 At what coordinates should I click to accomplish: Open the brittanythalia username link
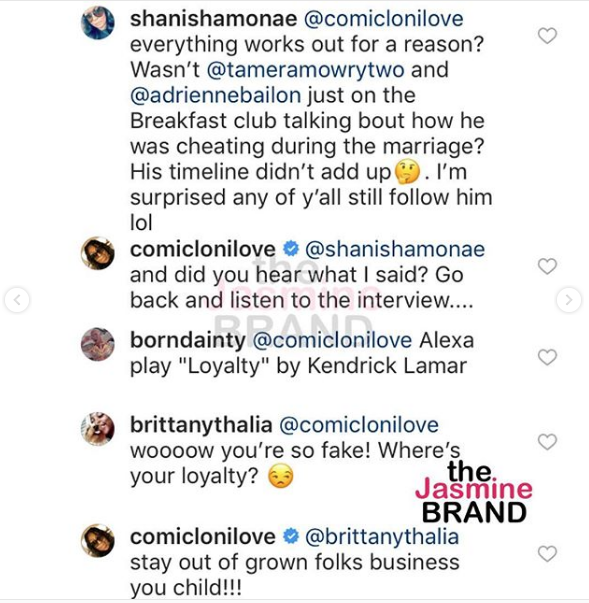(201, 425)
